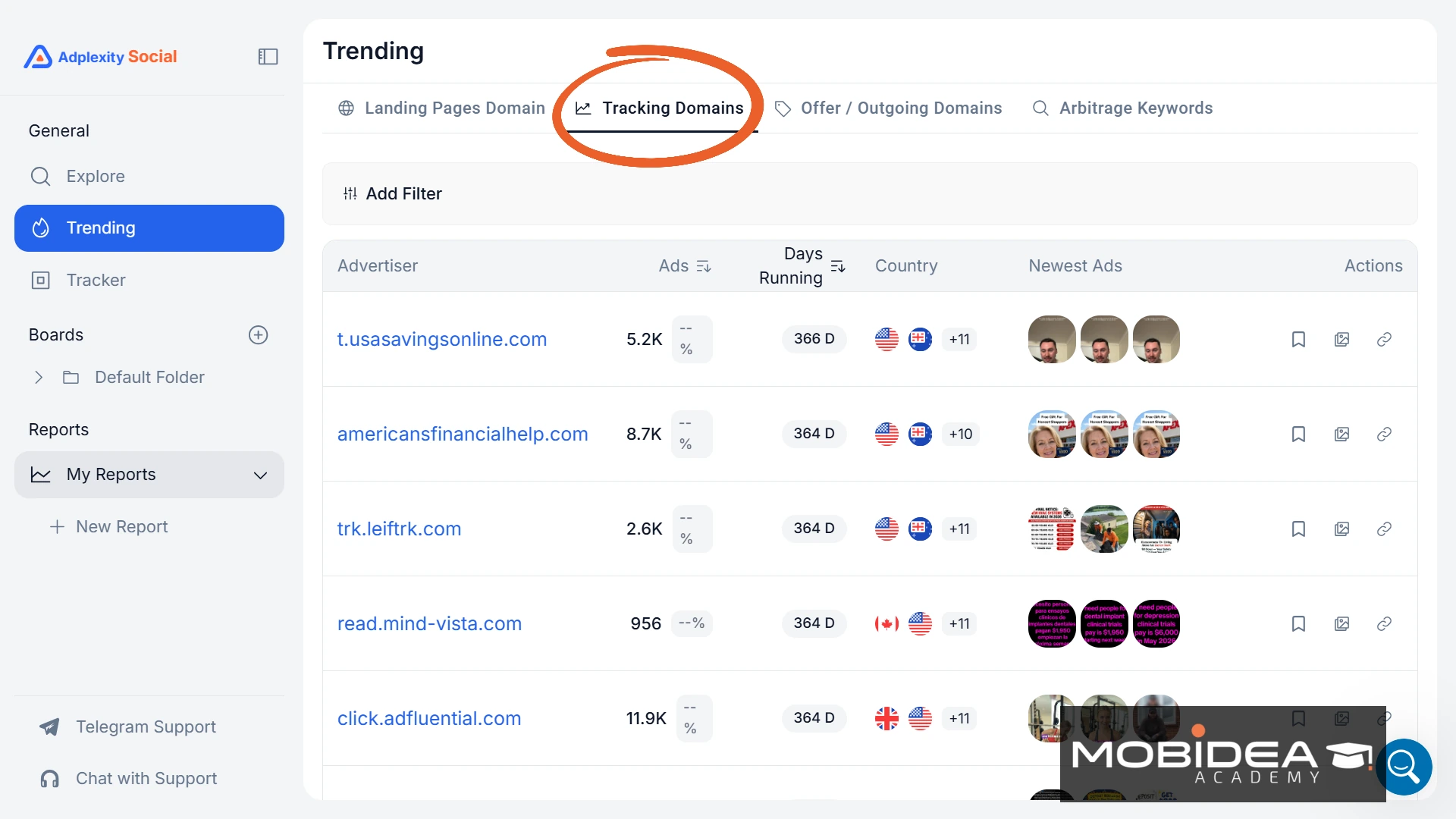Open Explore in the sidebar
This screenshot has width=1456, height=819.
(x=149, y=176)
